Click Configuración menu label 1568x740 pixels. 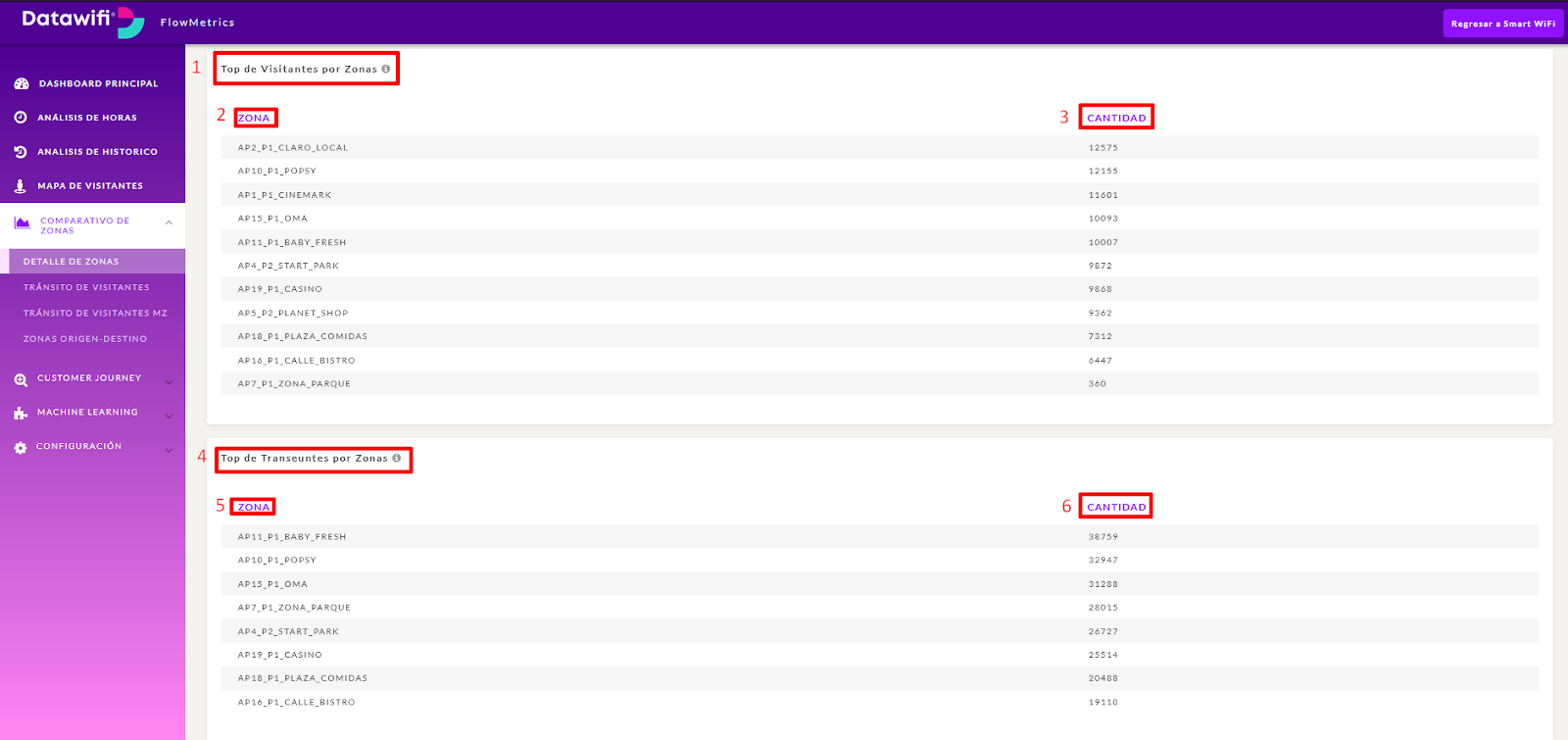(x=78, y=447)
